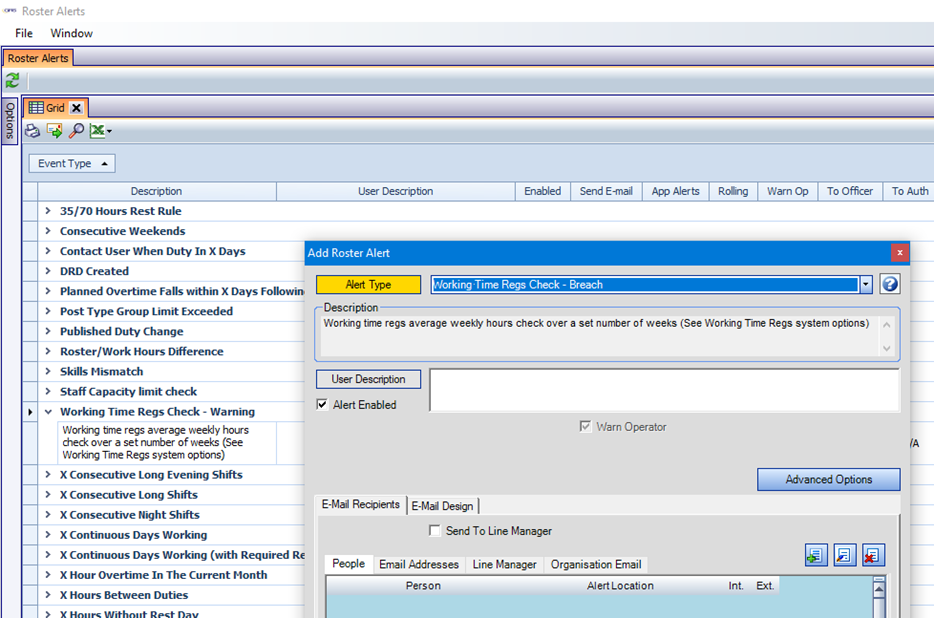Image resolution: width=934 pixels, height=618 pixels.
Task: Uncheck the Alert Enabled checkbox
Action: (322, 405)
